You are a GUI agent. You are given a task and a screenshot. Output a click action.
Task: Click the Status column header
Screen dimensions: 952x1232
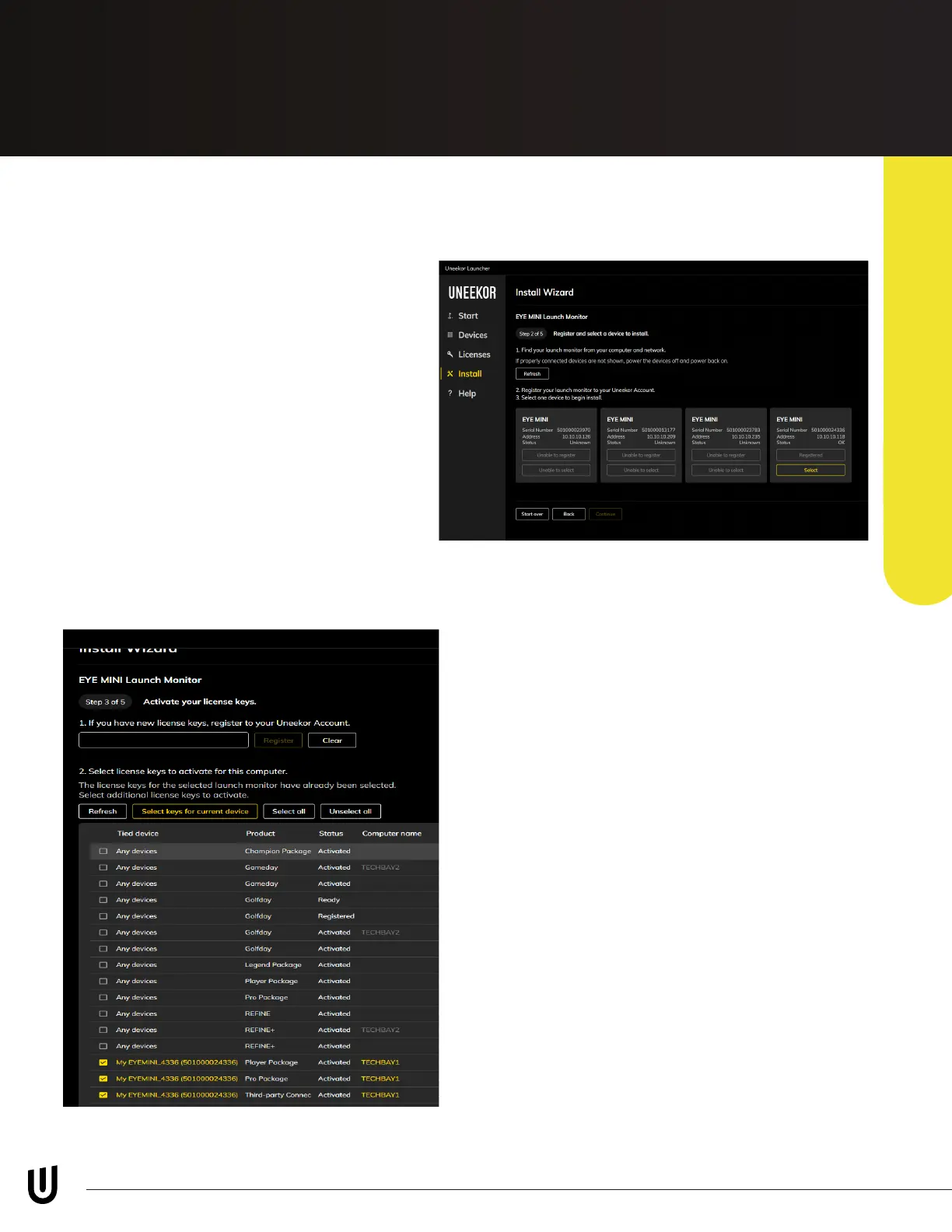tap(331, 834)
